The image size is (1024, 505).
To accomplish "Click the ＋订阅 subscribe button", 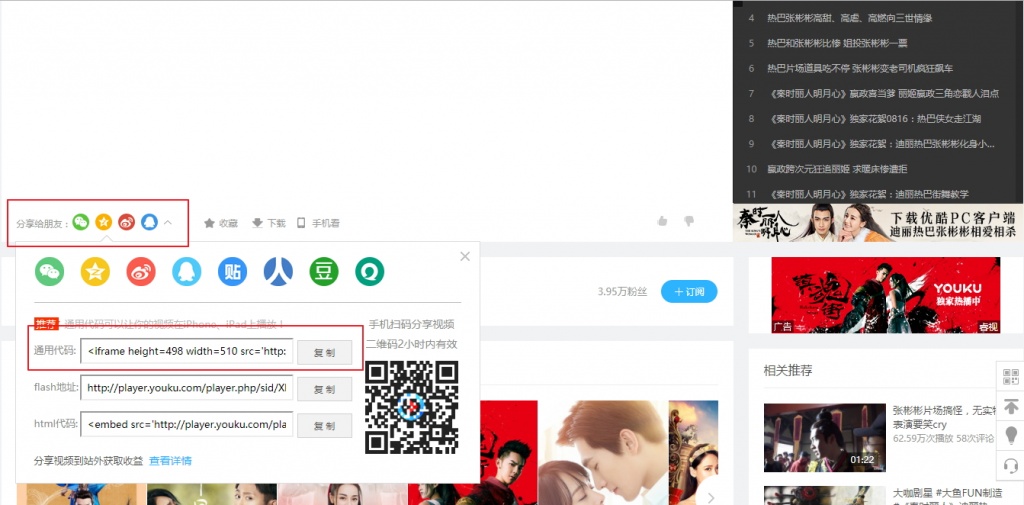I will (689, 291).
